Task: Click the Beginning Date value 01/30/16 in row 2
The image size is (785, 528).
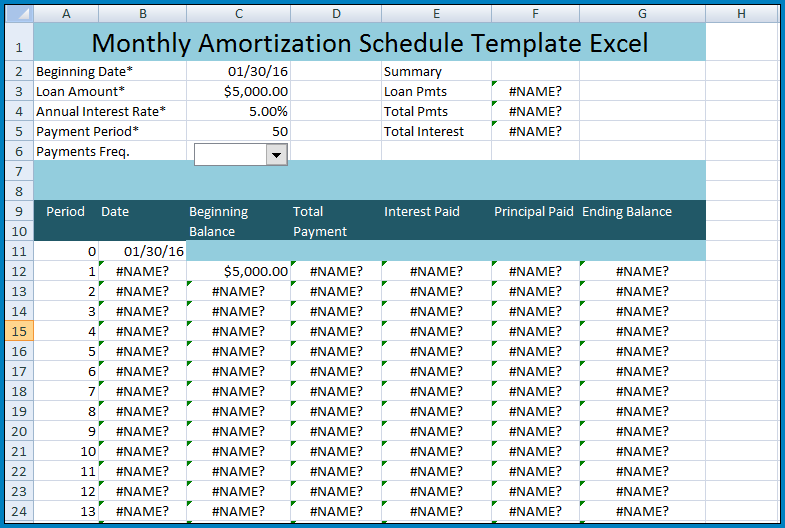Action: pyautogui.click(x=239, y=71)
